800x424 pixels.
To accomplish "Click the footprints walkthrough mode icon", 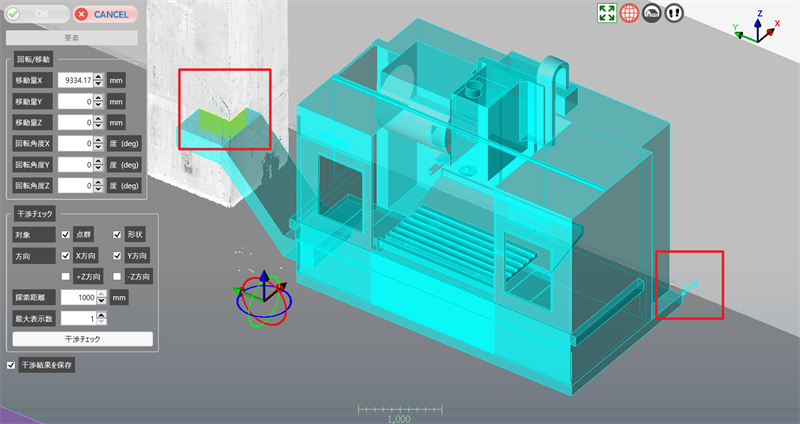I will (674, 13).
